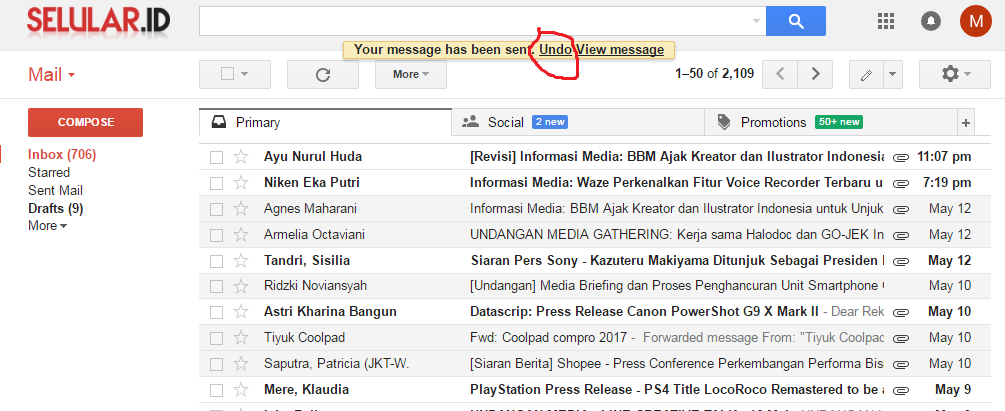The image size is (1005, 411).
Task: Tick checkbox for Agnes Maharani email
Action: (217, 209)
